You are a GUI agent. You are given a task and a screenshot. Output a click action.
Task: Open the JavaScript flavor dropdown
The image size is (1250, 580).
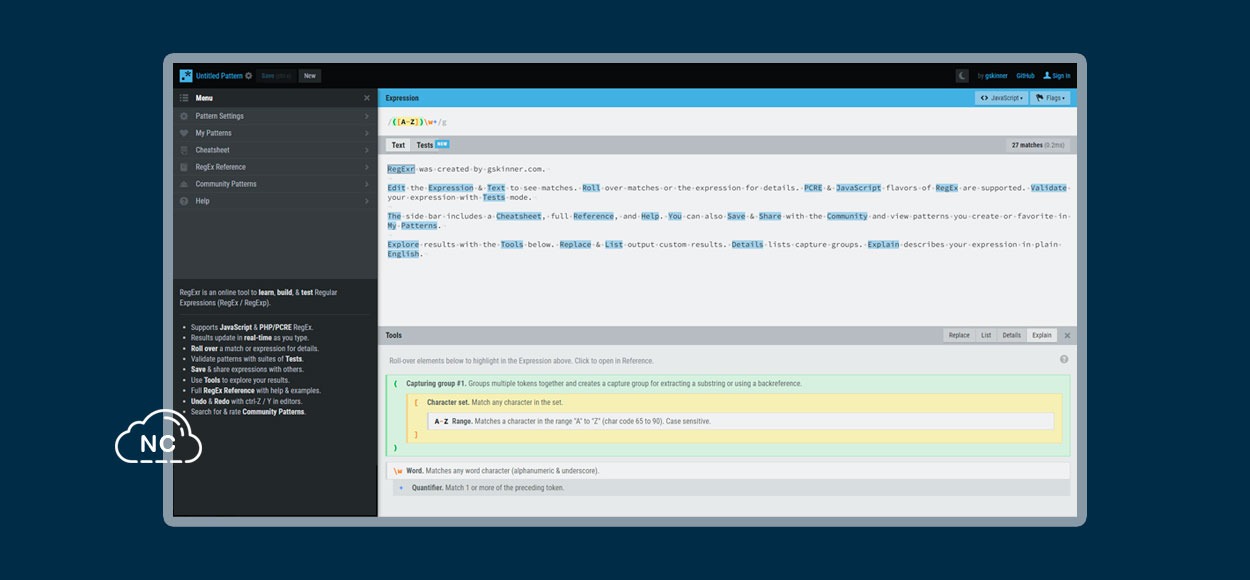pyautogui.click(x=1001, y=98)
